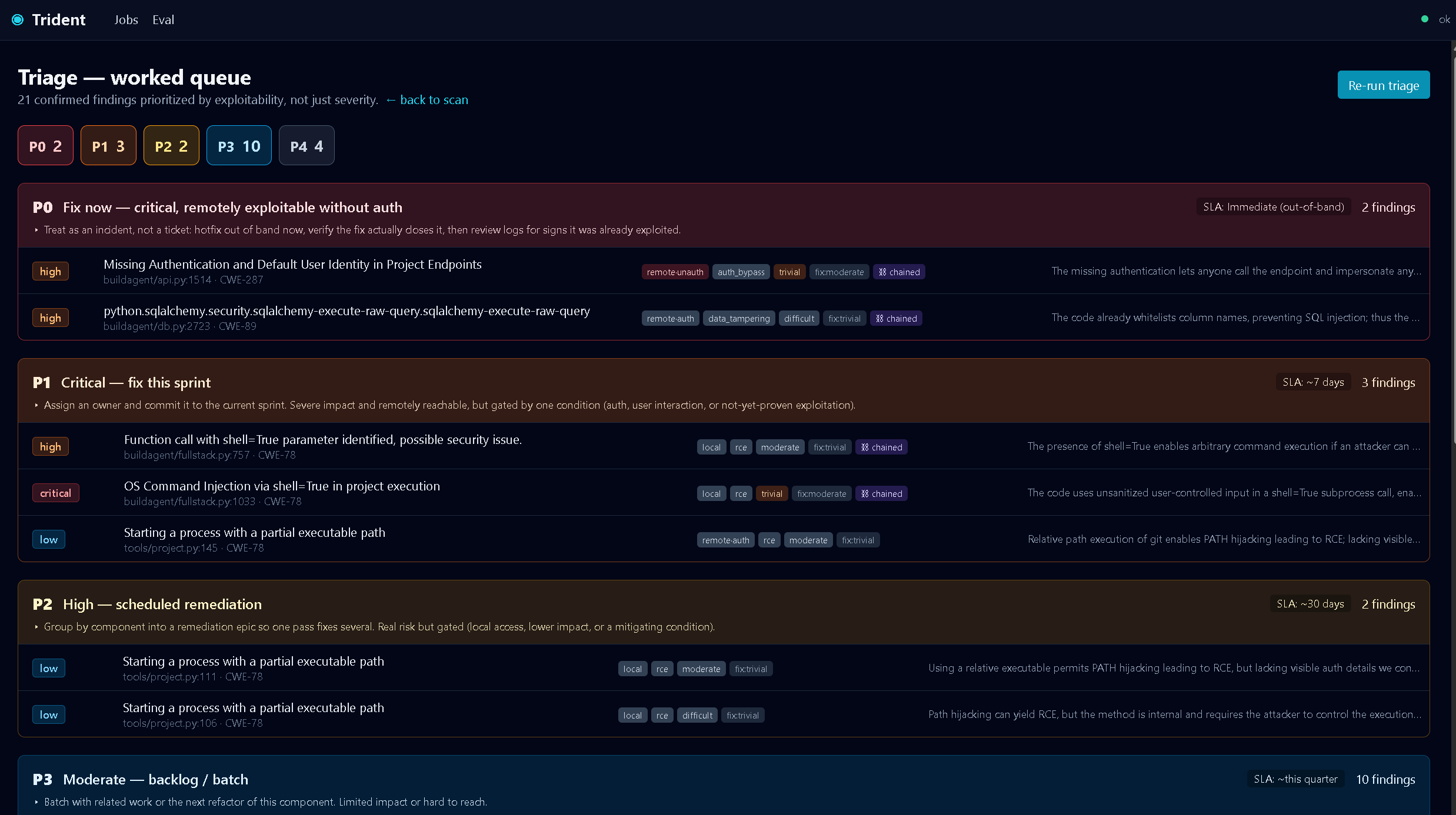Open partial executable path finding at project.py:106
The width and height of the screenshot is (1456, 815).
(253, 708)
